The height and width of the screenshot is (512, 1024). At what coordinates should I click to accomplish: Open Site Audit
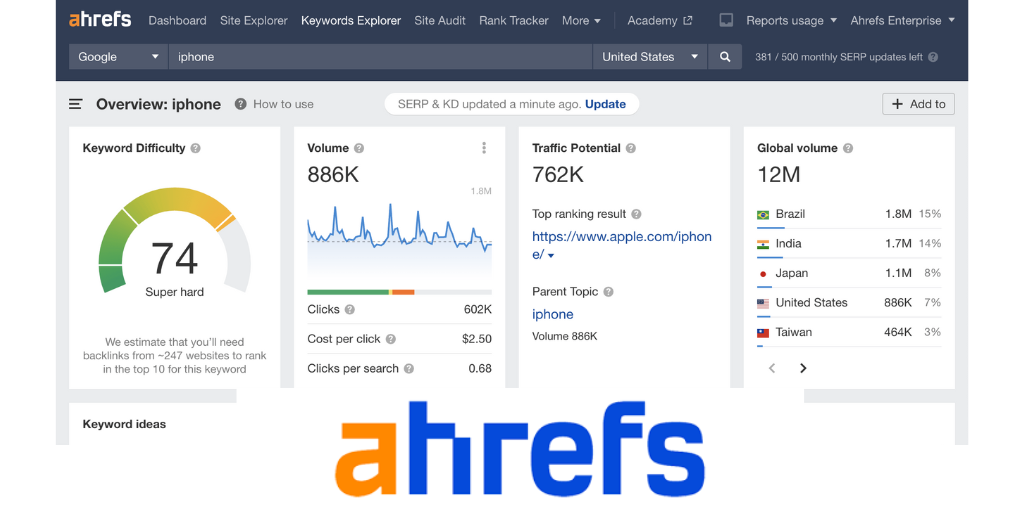440,20
